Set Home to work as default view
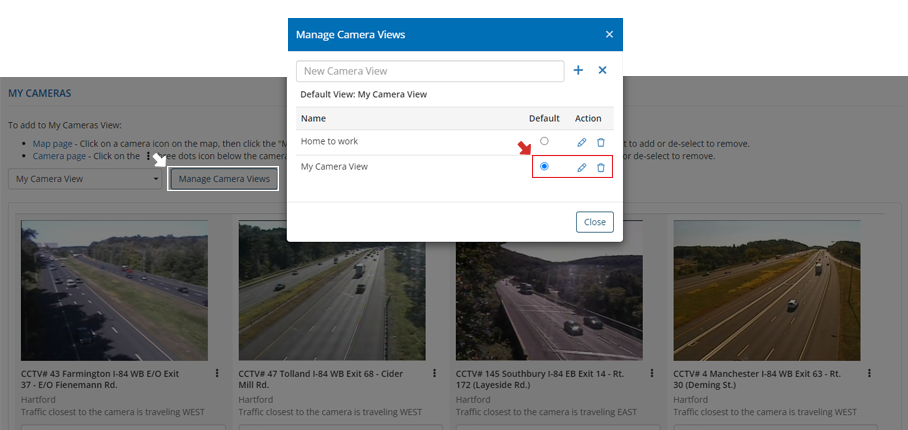 point(544,141)
